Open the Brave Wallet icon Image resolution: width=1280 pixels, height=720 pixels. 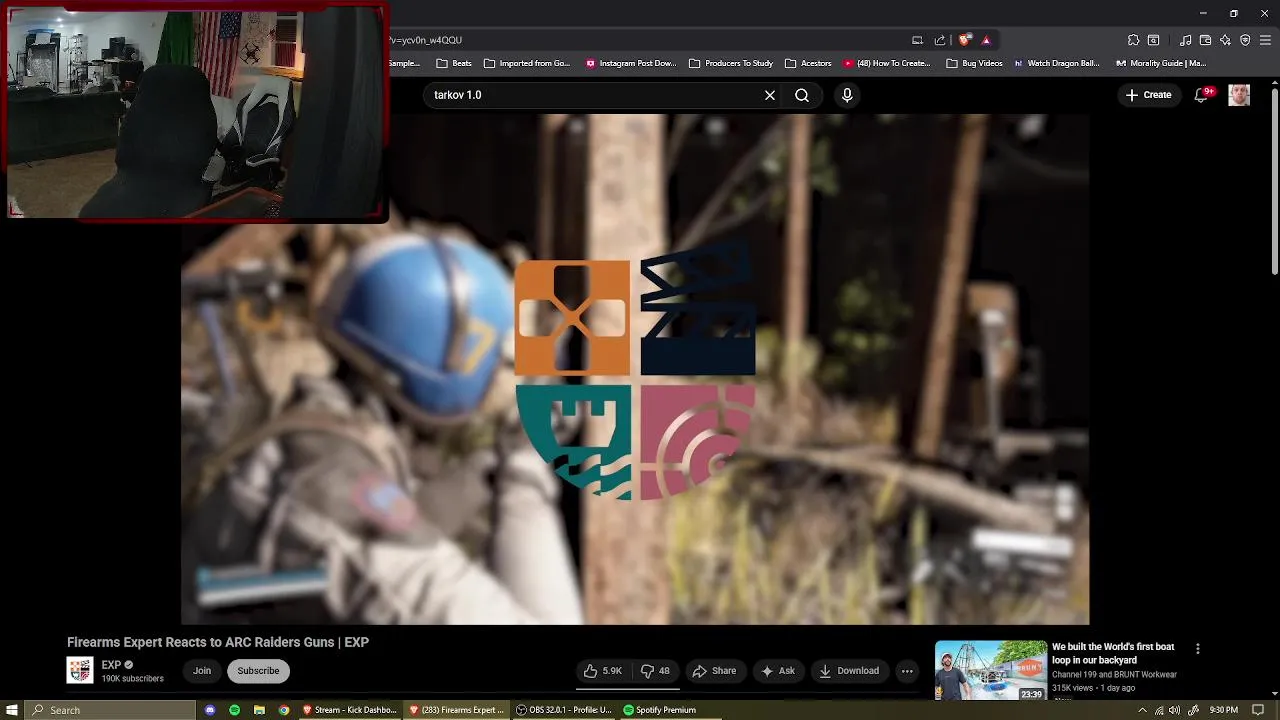pos(1205,40)
